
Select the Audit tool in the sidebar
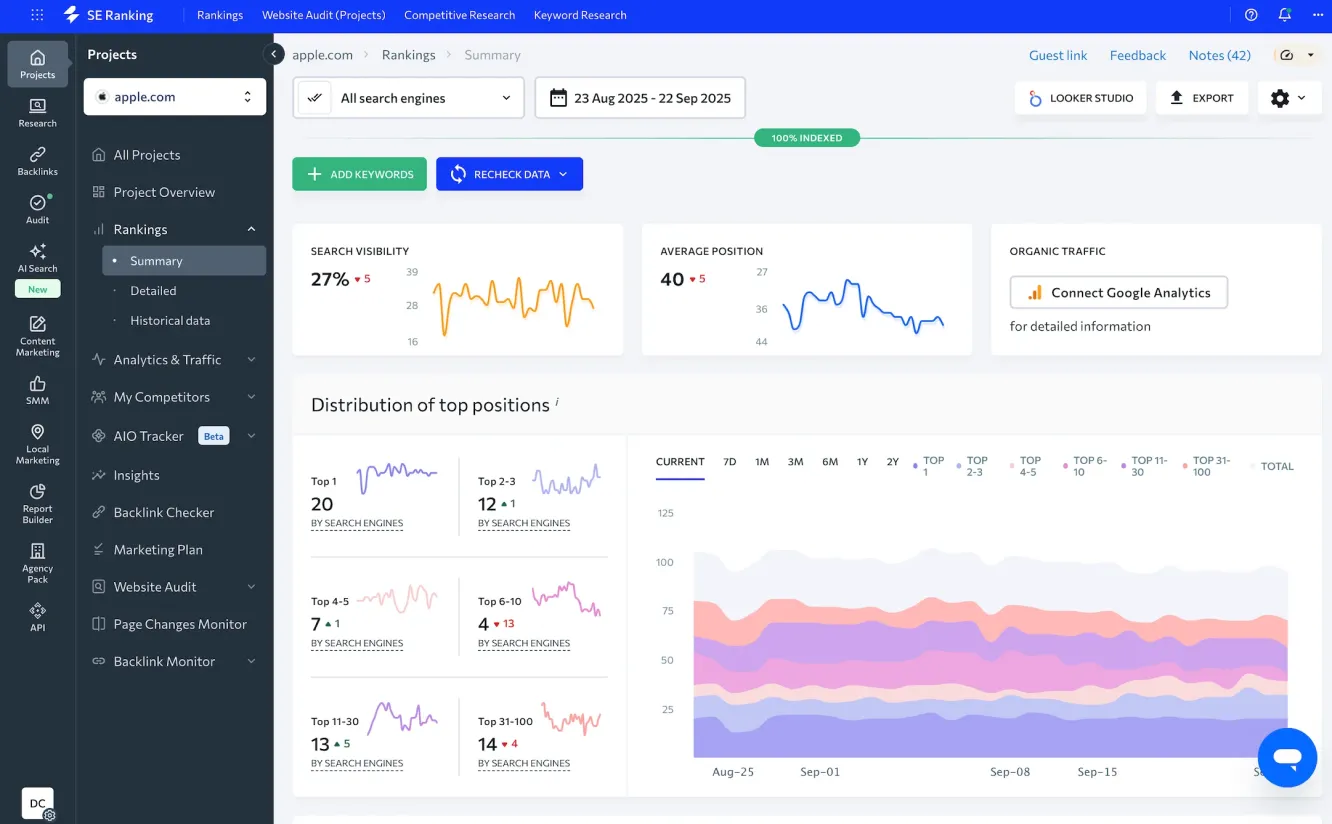click(x=36, y=207)
